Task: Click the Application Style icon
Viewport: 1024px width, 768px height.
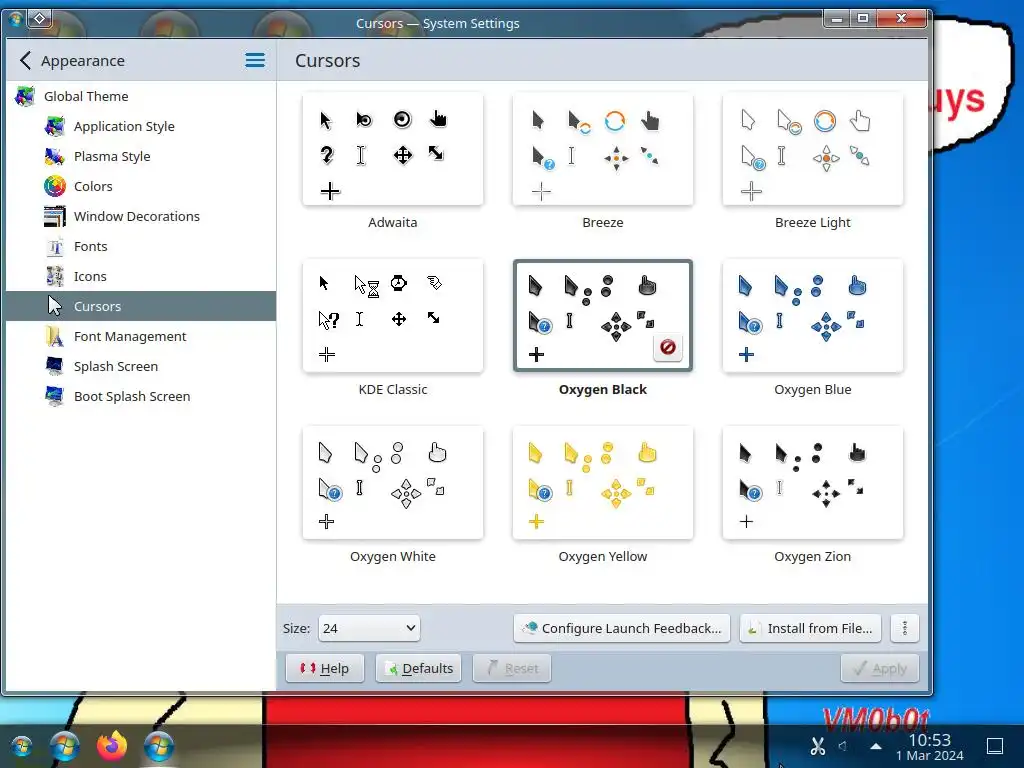Action: coord(55,127)
